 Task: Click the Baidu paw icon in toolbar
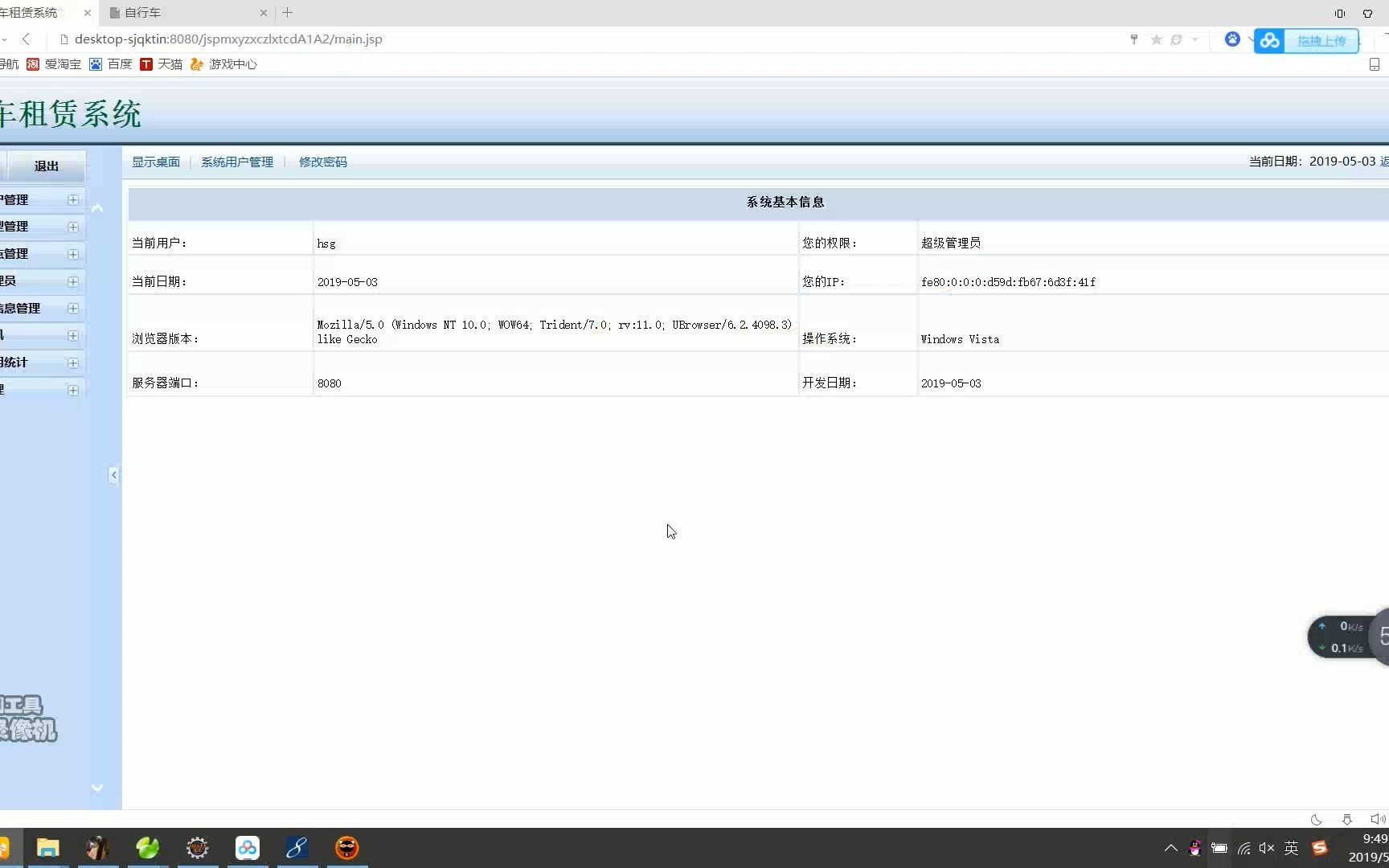(x=1232, y=39)
